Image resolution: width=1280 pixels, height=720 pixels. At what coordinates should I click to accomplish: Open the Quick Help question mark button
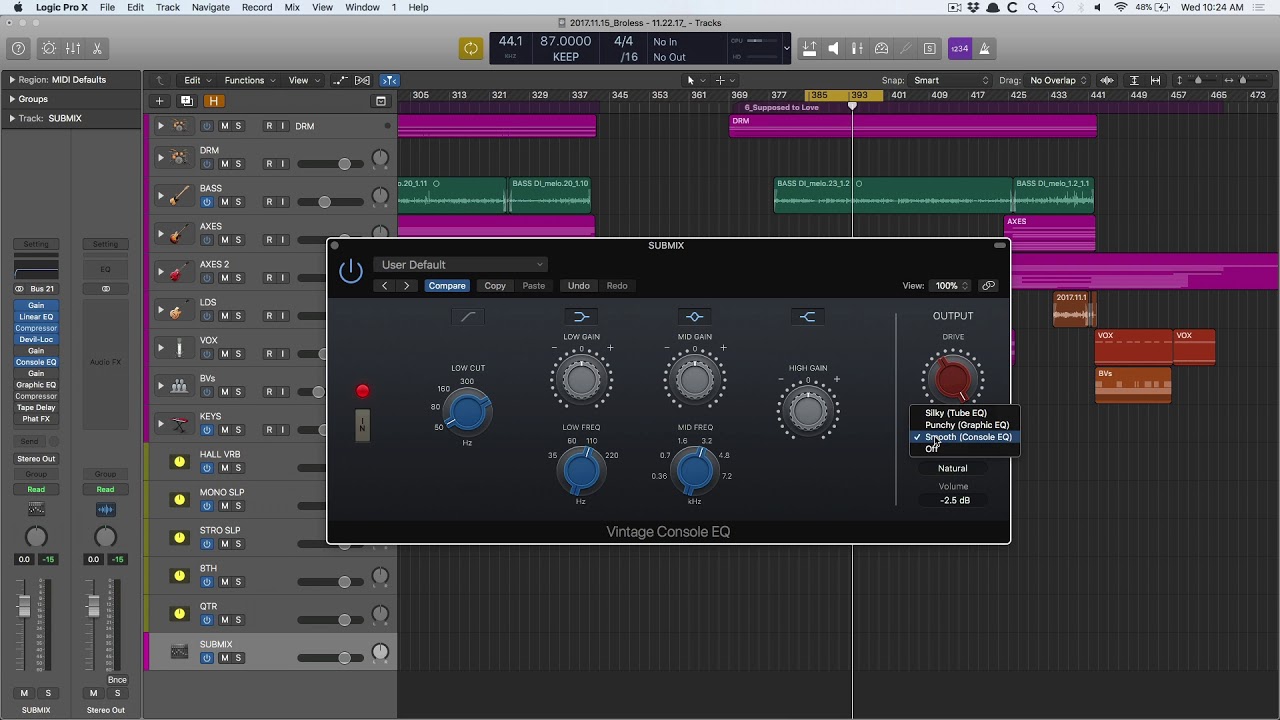click(x=18, y=48)
